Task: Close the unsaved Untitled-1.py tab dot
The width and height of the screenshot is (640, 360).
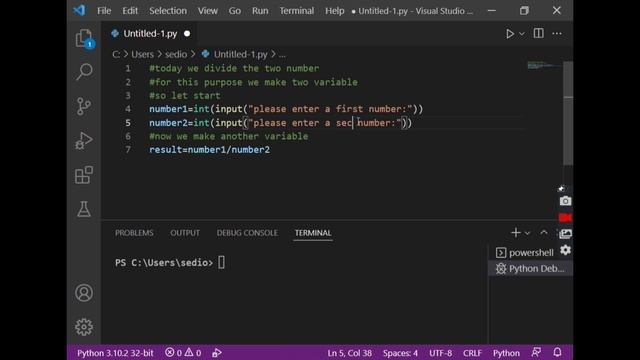Action: coord(187,33)
